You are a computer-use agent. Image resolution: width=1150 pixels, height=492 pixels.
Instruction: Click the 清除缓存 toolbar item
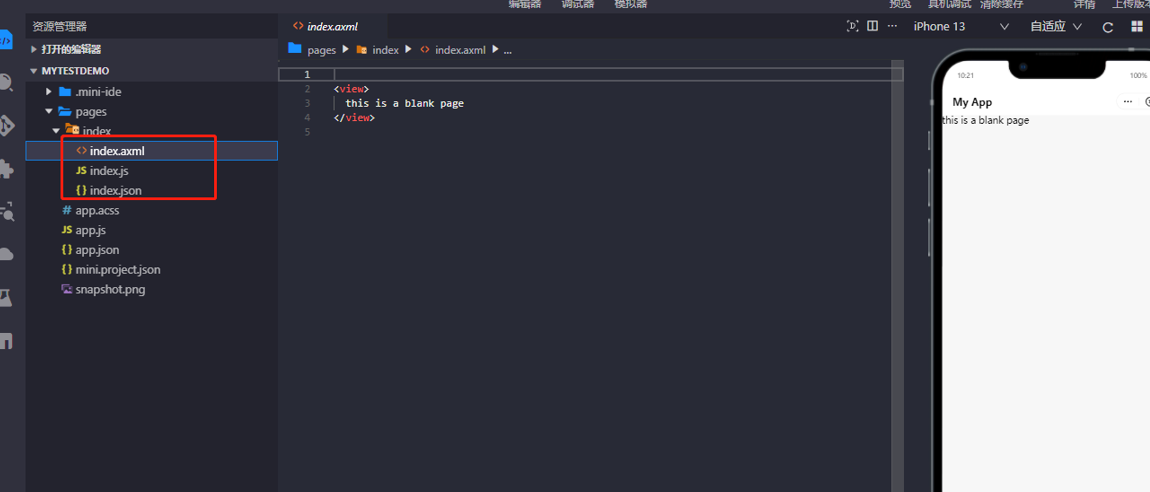[x=1001, y=4]
